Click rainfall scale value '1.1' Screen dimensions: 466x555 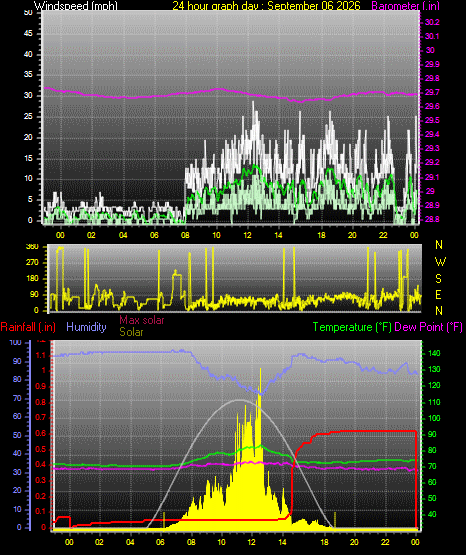(x=41, y=355)
